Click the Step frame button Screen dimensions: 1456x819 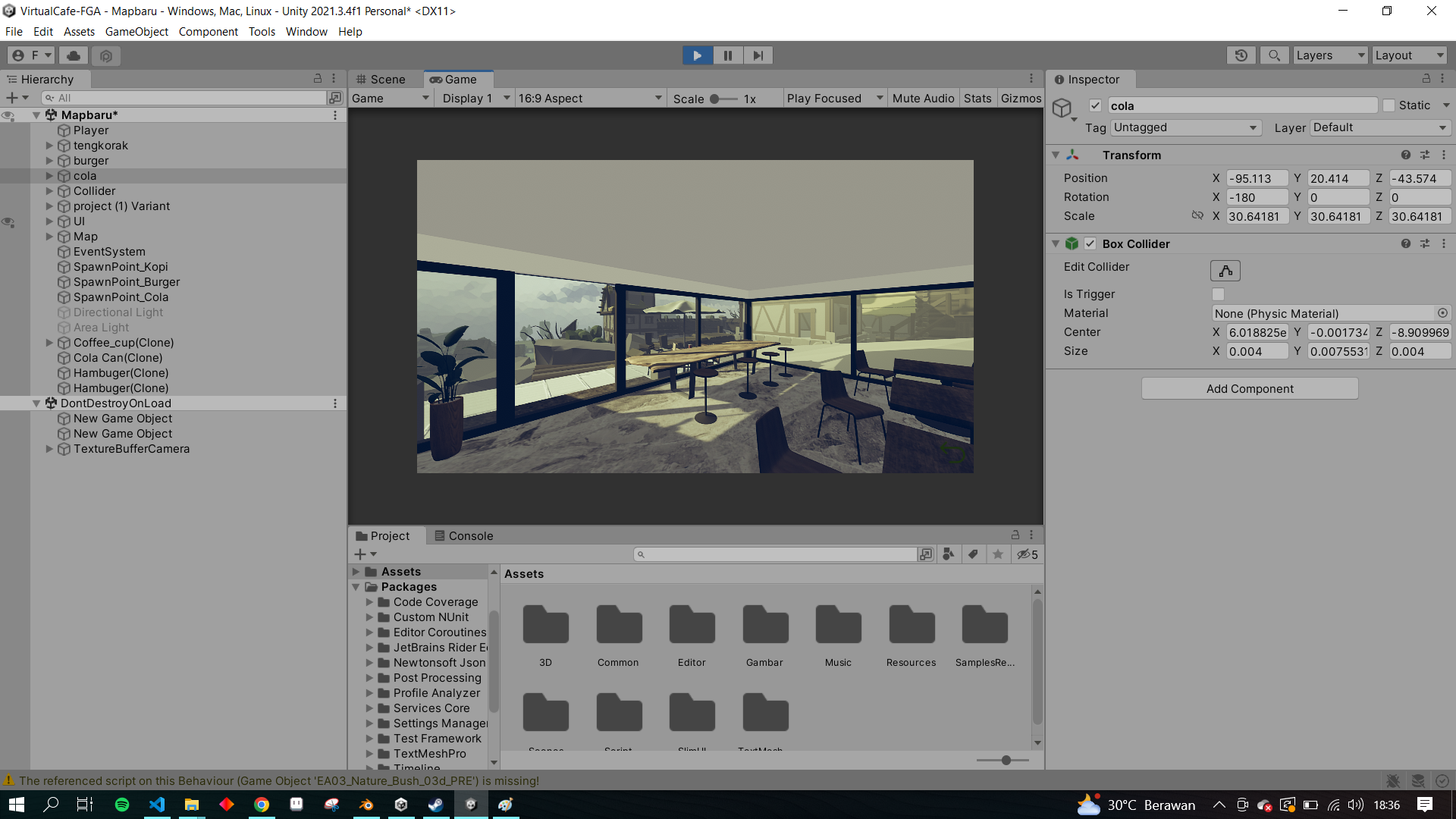[758, 55]
